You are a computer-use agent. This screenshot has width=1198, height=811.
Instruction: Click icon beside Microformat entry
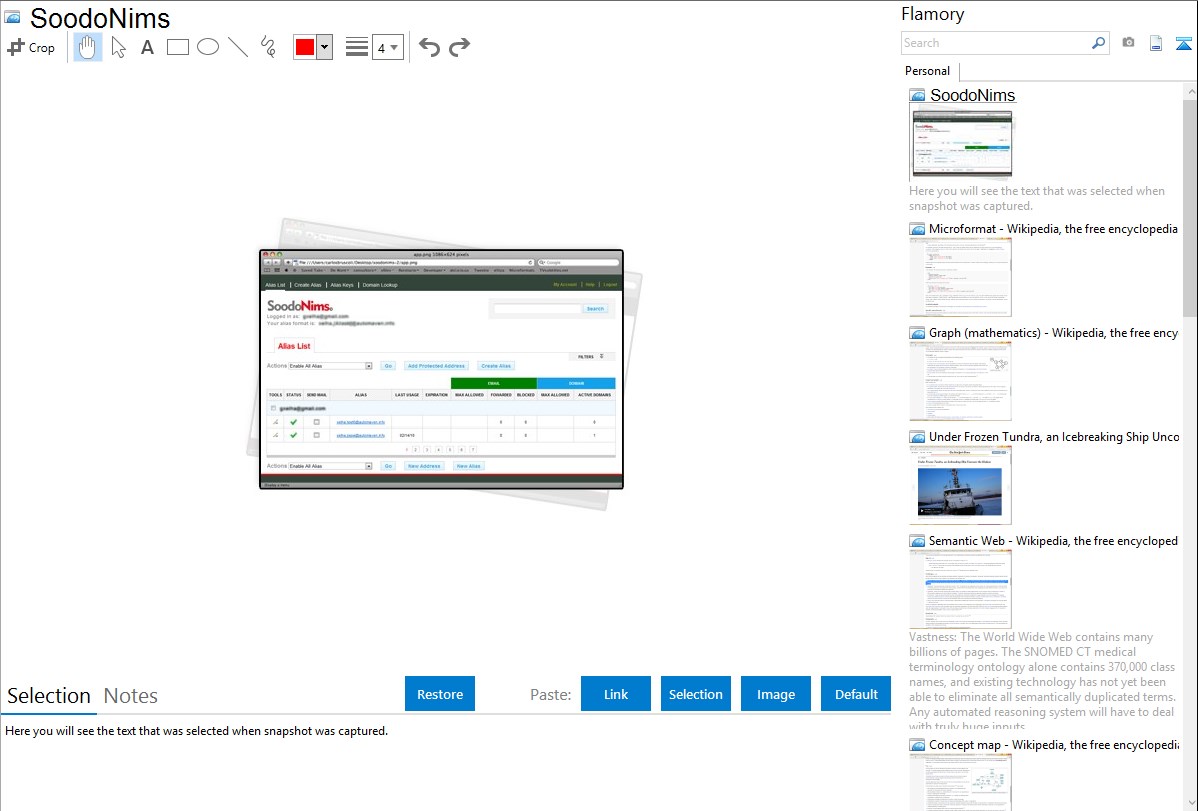[917, 229]
